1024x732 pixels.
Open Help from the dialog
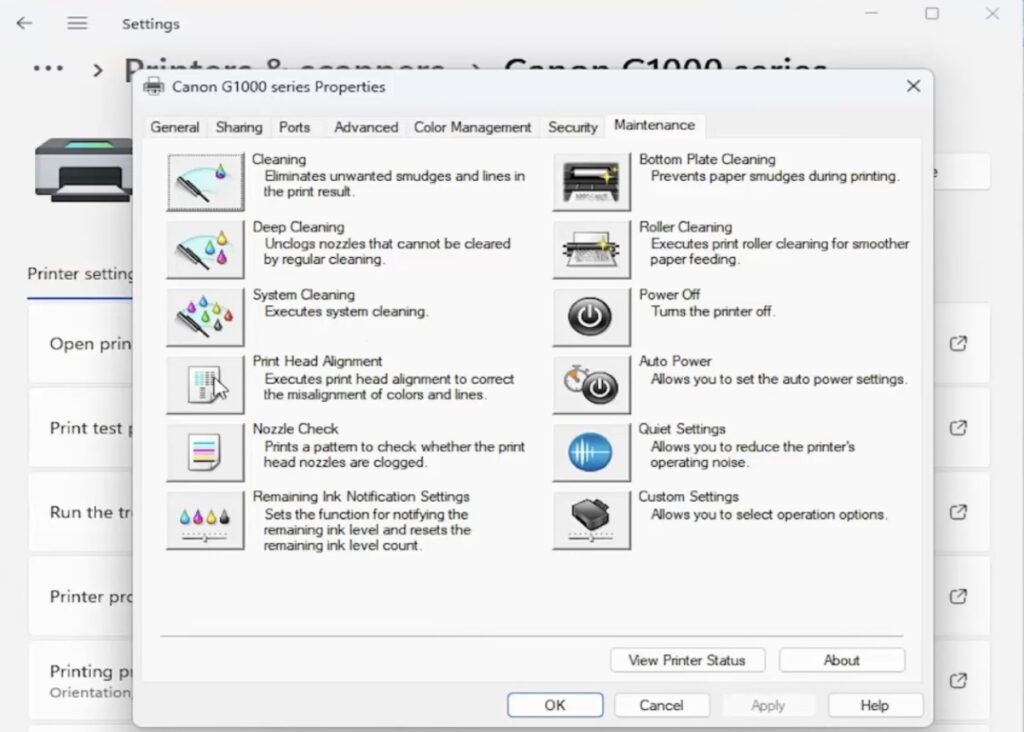pos(875,705)
